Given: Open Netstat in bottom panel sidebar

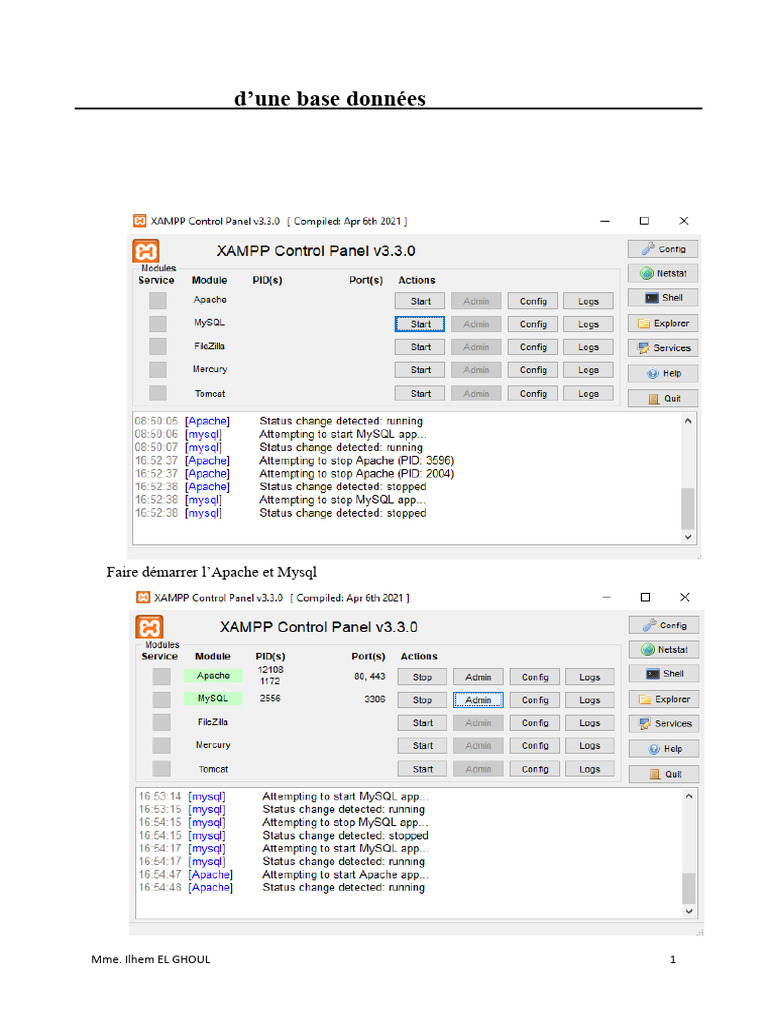Looking at the screenshot, I should click(664, 649).
